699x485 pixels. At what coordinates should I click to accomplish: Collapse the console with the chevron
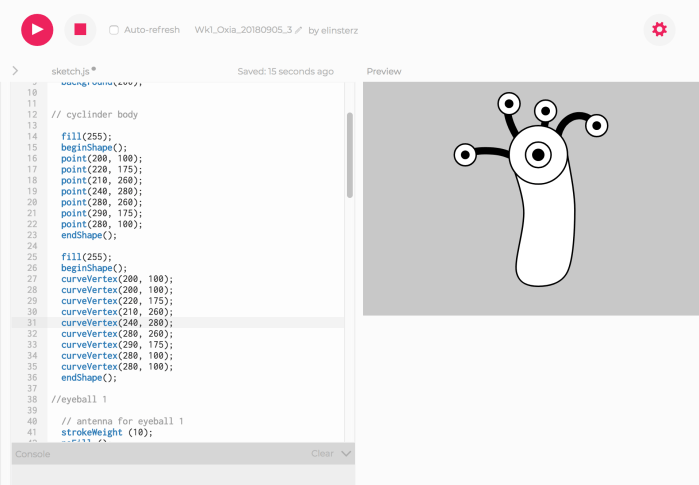pos(346,453)
